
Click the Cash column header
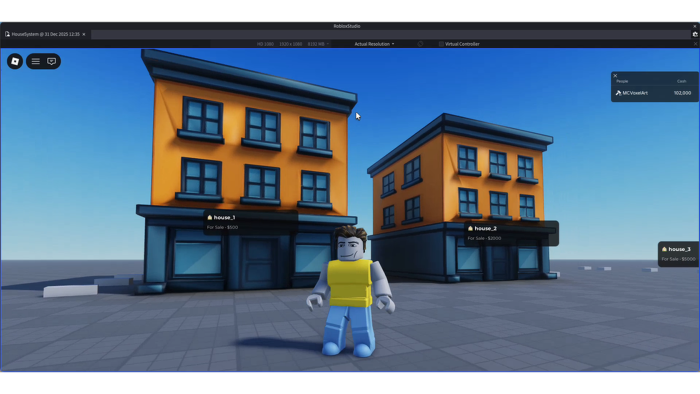tap(681, 81)
